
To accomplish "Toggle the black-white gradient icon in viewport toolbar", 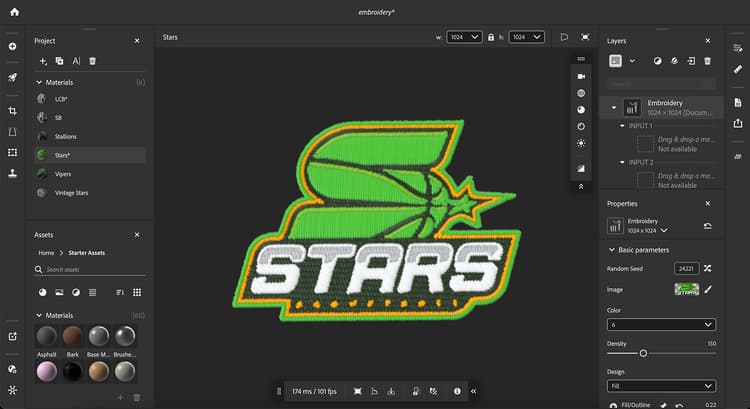I will (581, 168).
